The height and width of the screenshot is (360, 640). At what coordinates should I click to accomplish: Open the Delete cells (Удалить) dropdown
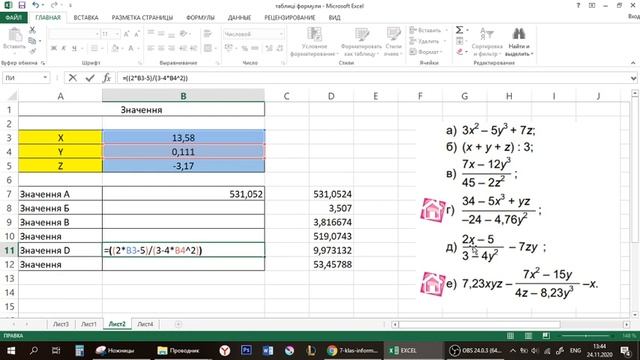click(x=428, y=41)
